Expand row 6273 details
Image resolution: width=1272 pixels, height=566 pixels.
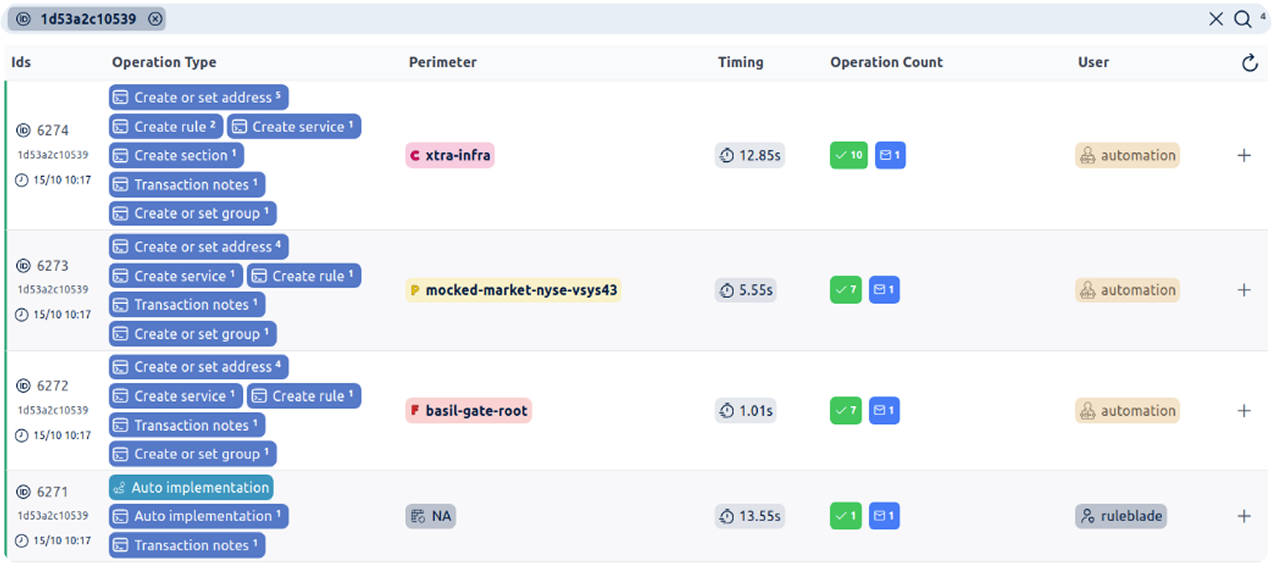tap(1244, 290)
